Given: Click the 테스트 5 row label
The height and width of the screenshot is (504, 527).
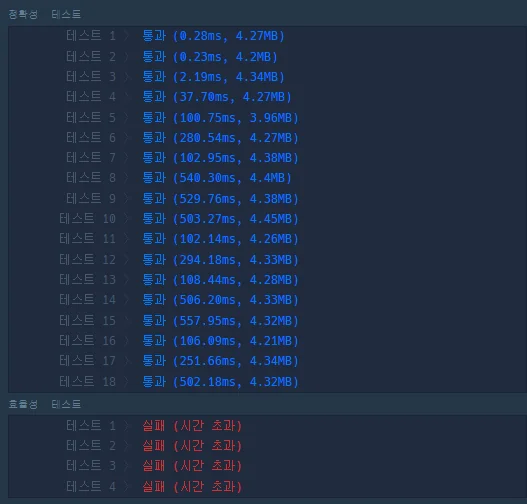Looking at the screenshot, I should coord(91,118).
